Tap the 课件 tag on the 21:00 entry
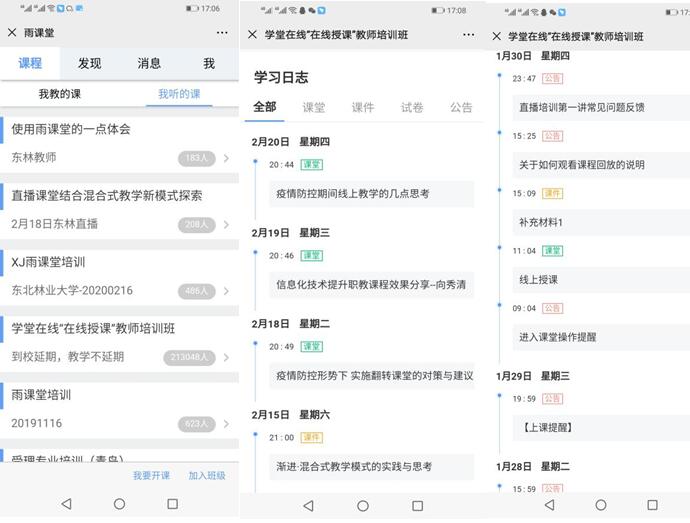Viewport: 690px width, 523px height. 311,437
